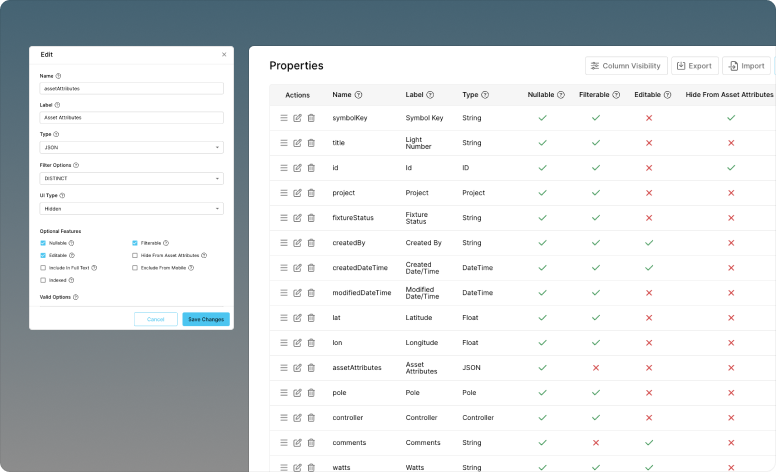Viewport: 776px width, 472px height.
Task: Click the Export button
Action: [694, 66]
